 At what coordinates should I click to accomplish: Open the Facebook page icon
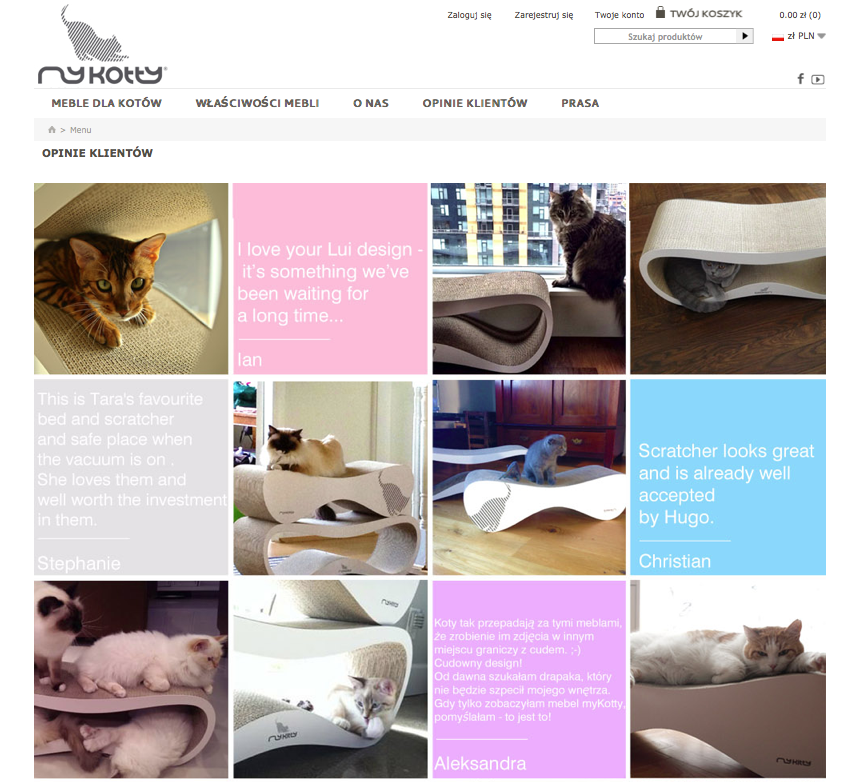coord(800,79)
